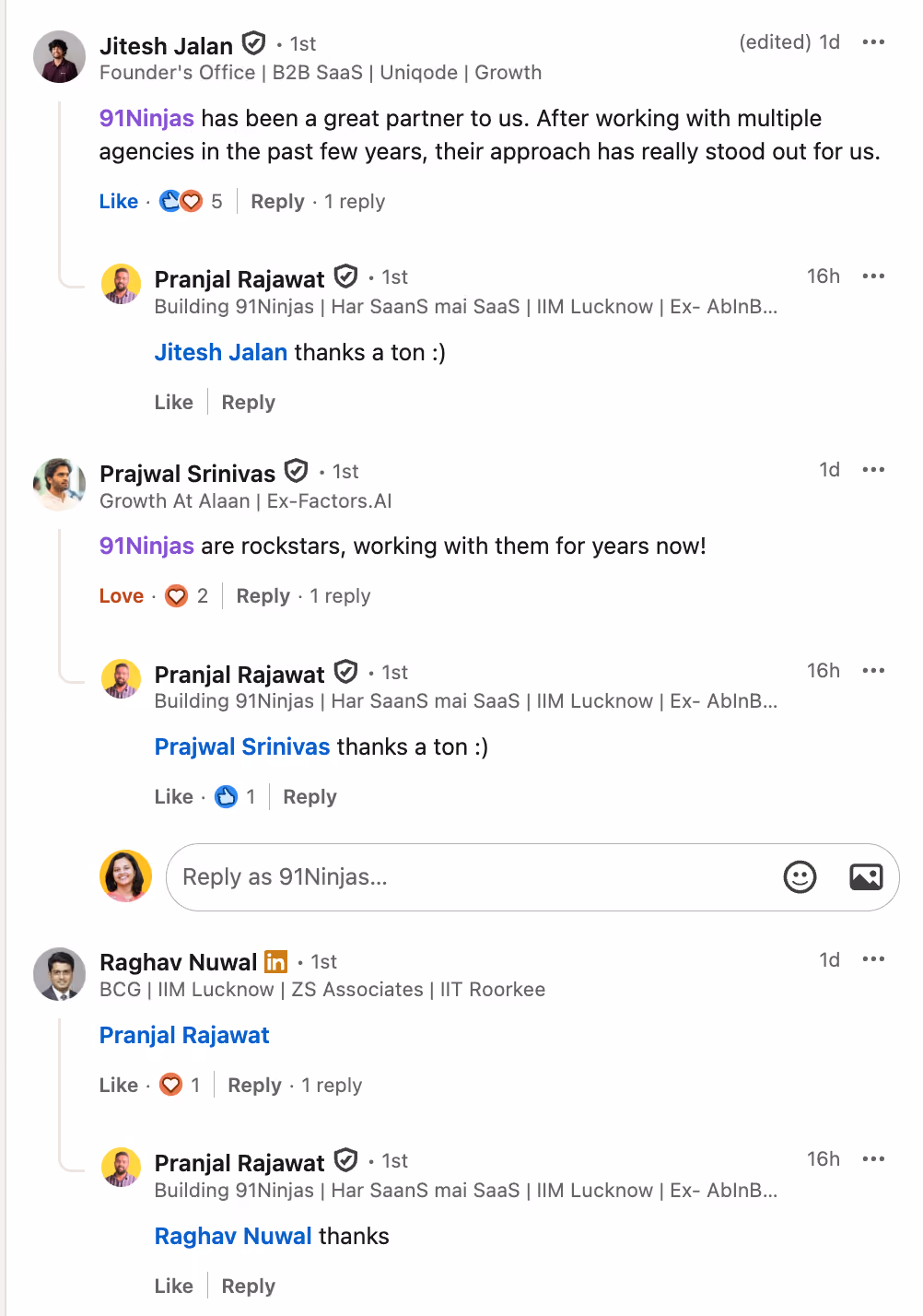
Task: Toggle Like on Raghav Nuwal's comment
Action: [119, 1086]
